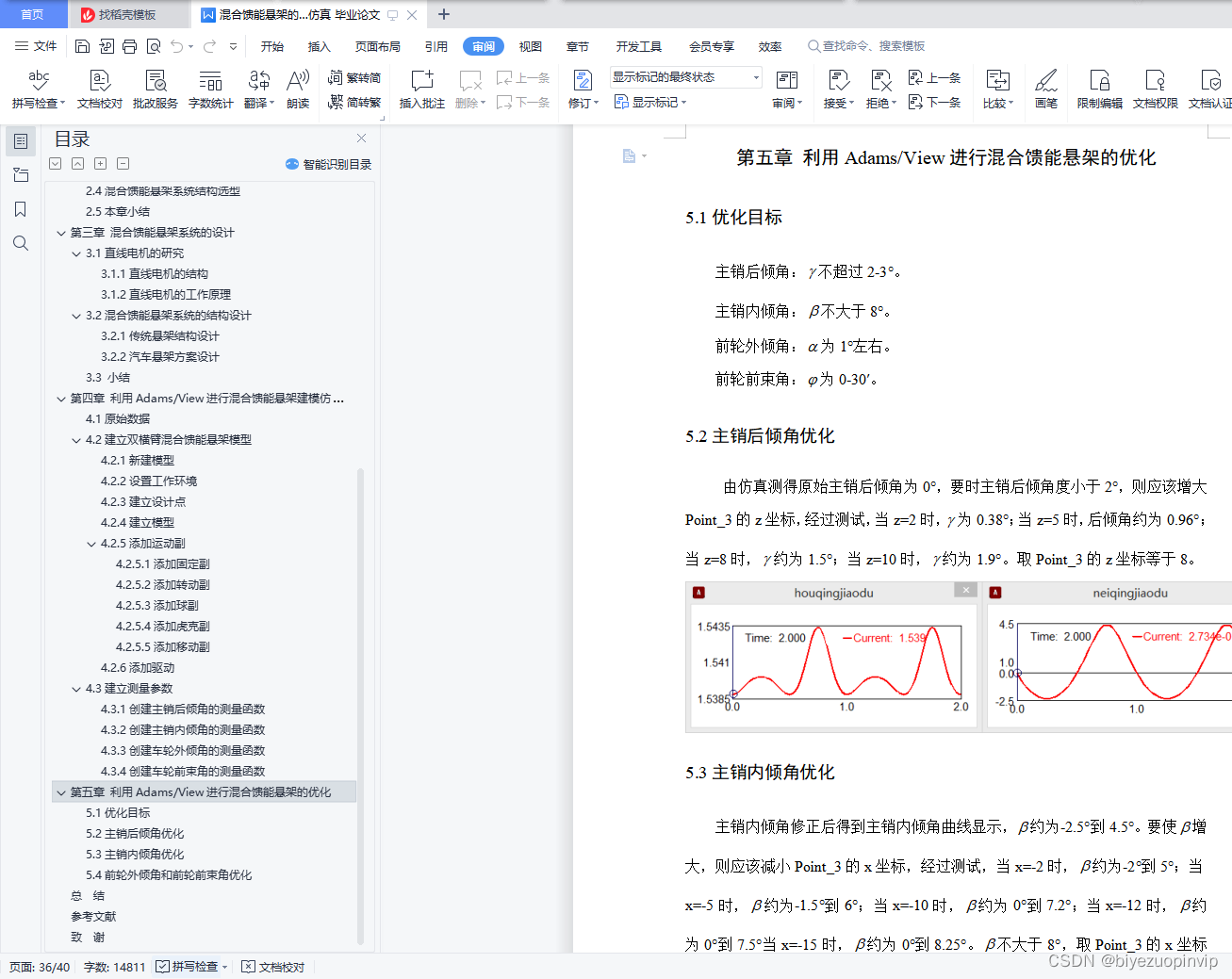Open print preview icon in quick access bar
Viewport: 1232px width, 979px height.
click(153, 46)
